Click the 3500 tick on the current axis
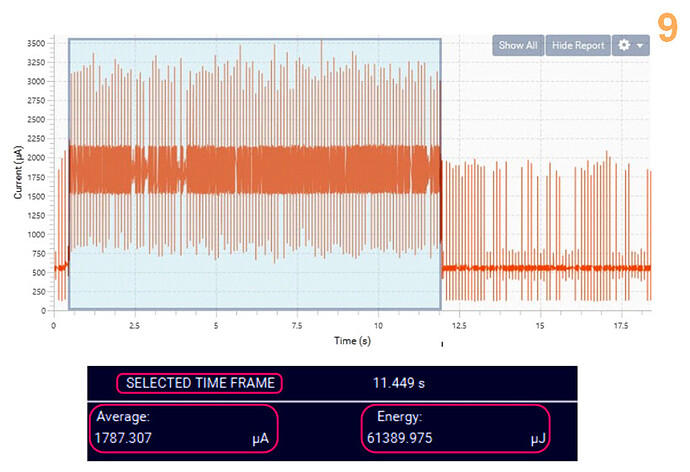690x472 pixels. pyautogui.click(x=34, y=44)
